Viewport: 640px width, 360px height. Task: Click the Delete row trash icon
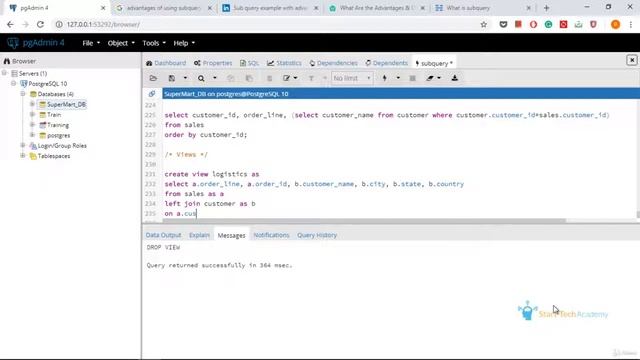(269, 78)
